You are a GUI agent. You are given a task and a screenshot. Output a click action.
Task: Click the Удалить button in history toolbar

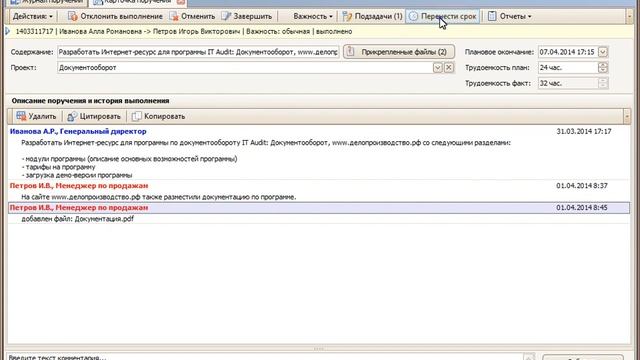36,116
